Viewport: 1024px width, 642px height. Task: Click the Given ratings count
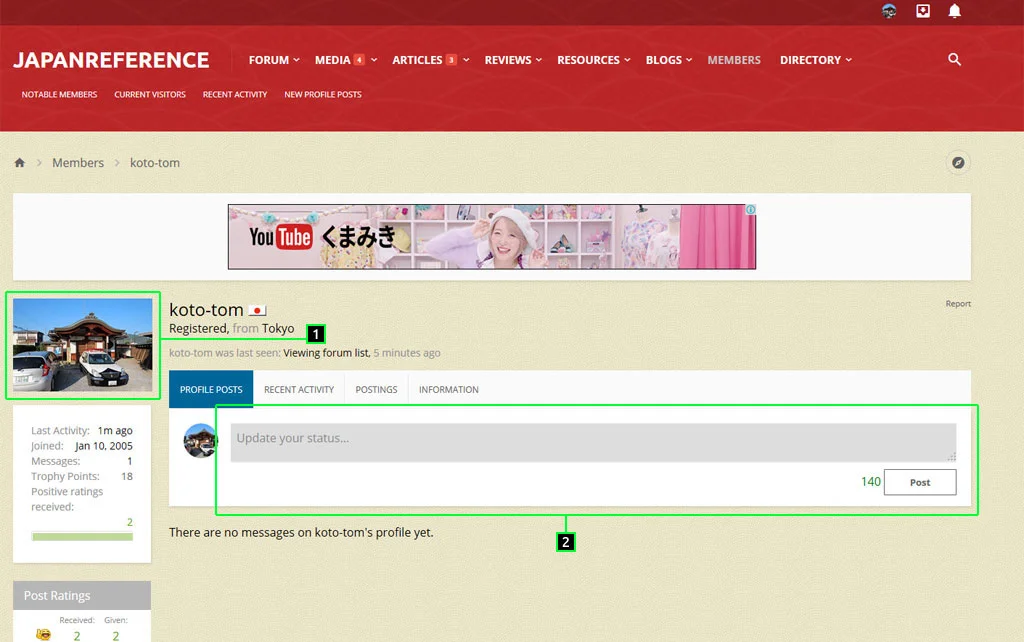[x=116, y=635]
